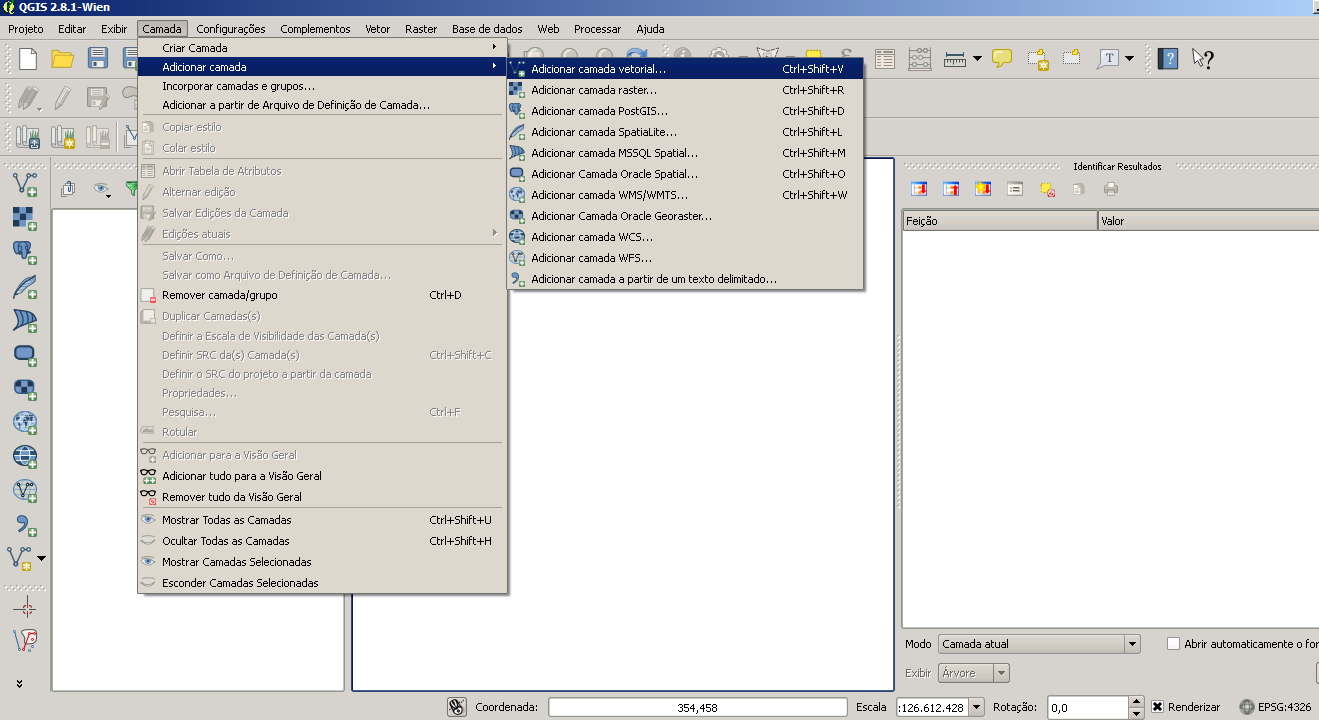Choose Adicionar camada PostGIS menu item
The height and width of the screenshot is (720, 1319).
coord(685,111)
